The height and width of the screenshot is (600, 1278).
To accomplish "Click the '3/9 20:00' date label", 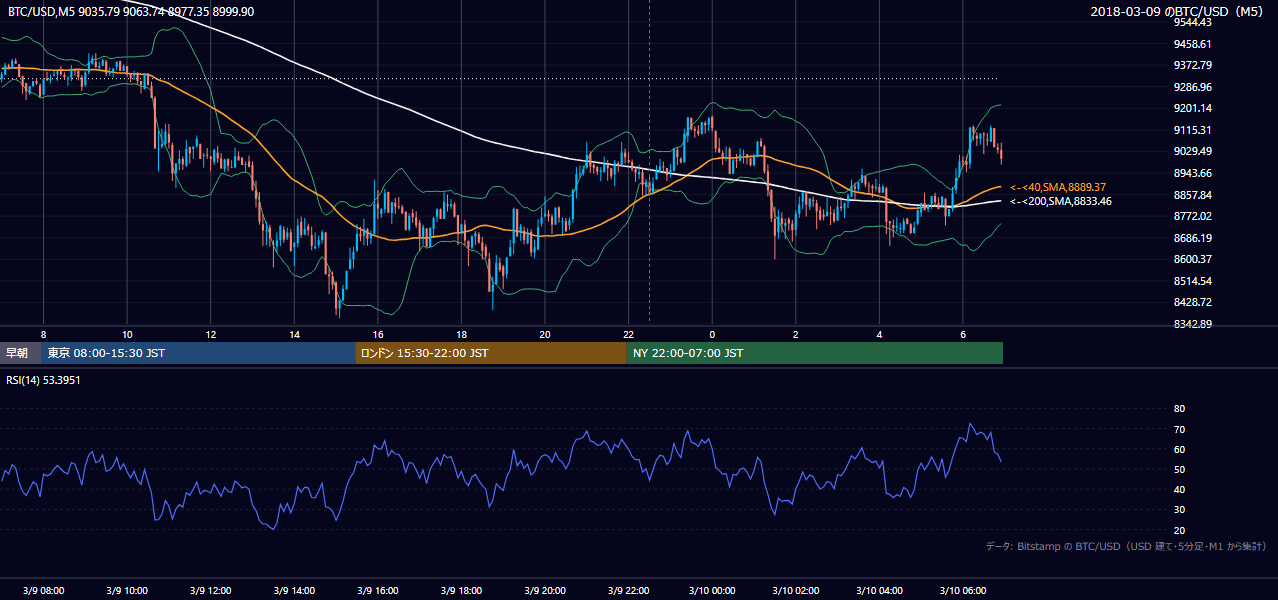I will point(545,591).
